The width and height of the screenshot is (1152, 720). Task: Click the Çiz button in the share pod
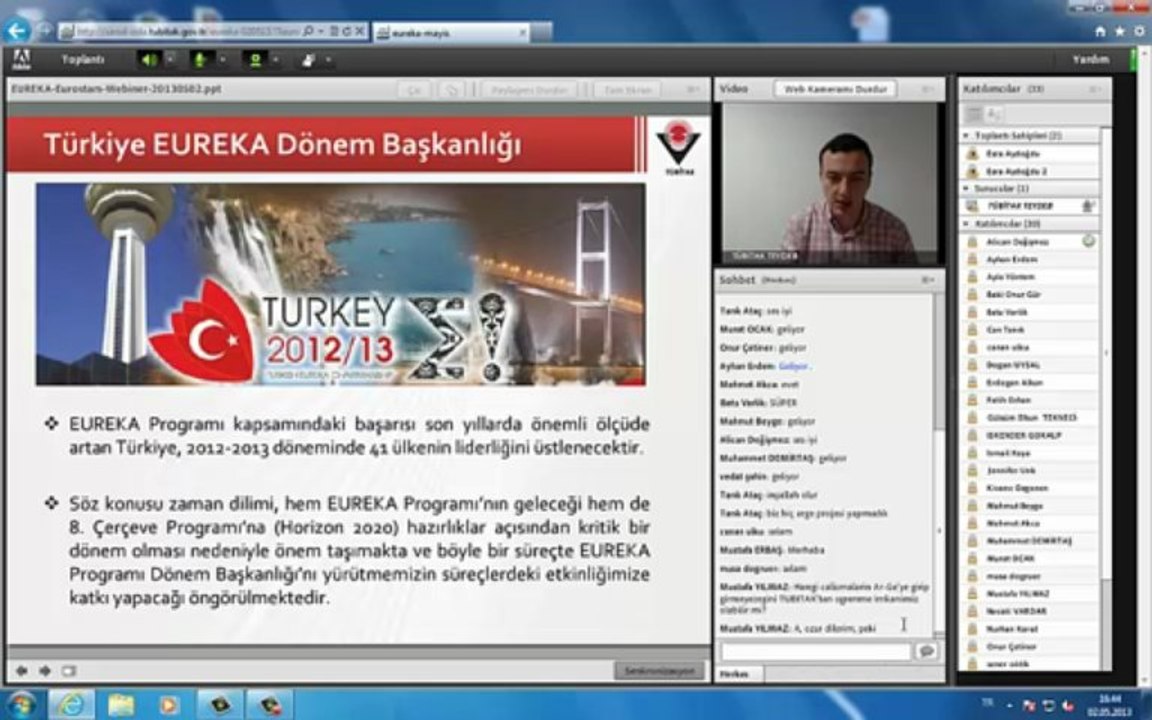[x=415, y=90]
